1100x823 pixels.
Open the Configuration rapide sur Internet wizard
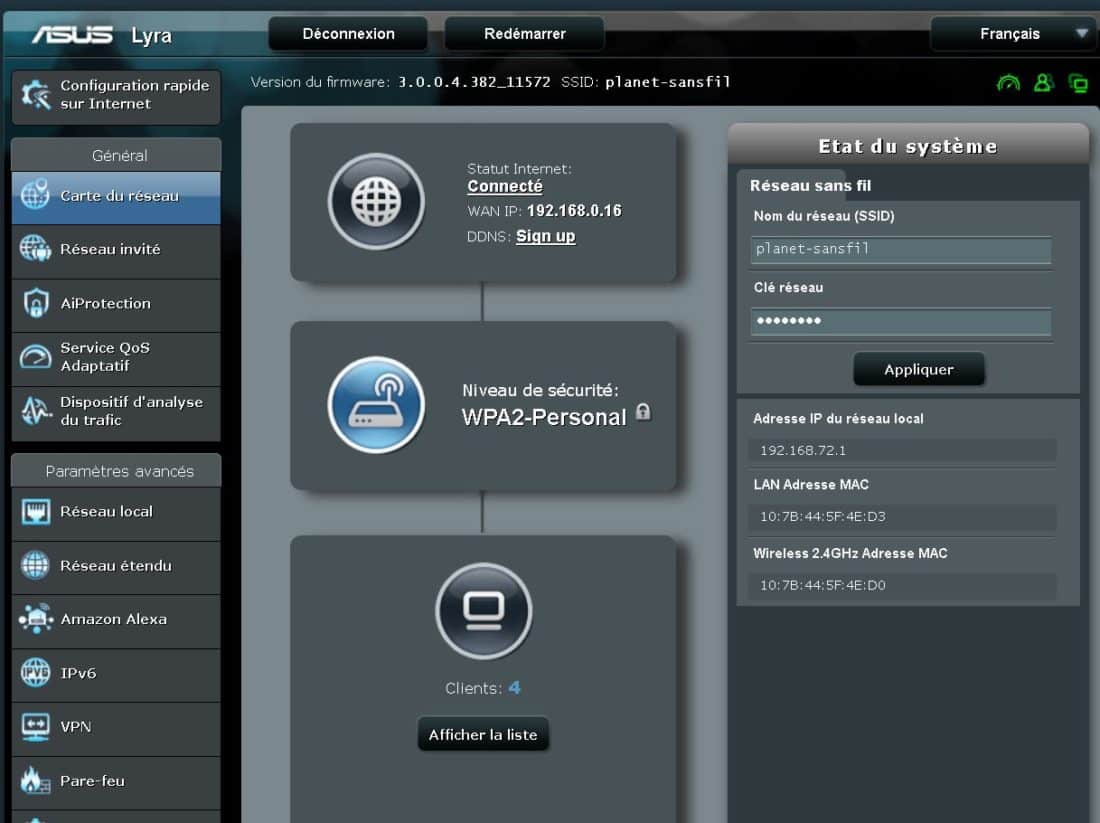[x=116, y=95]
